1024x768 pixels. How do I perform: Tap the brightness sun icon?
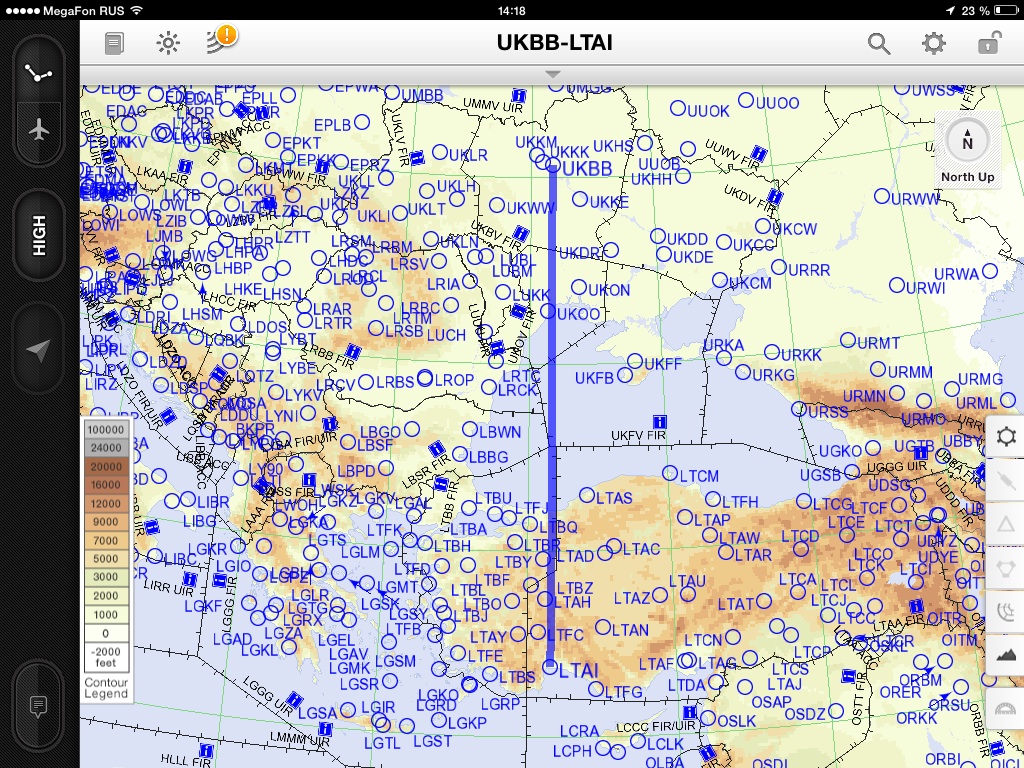168,43
